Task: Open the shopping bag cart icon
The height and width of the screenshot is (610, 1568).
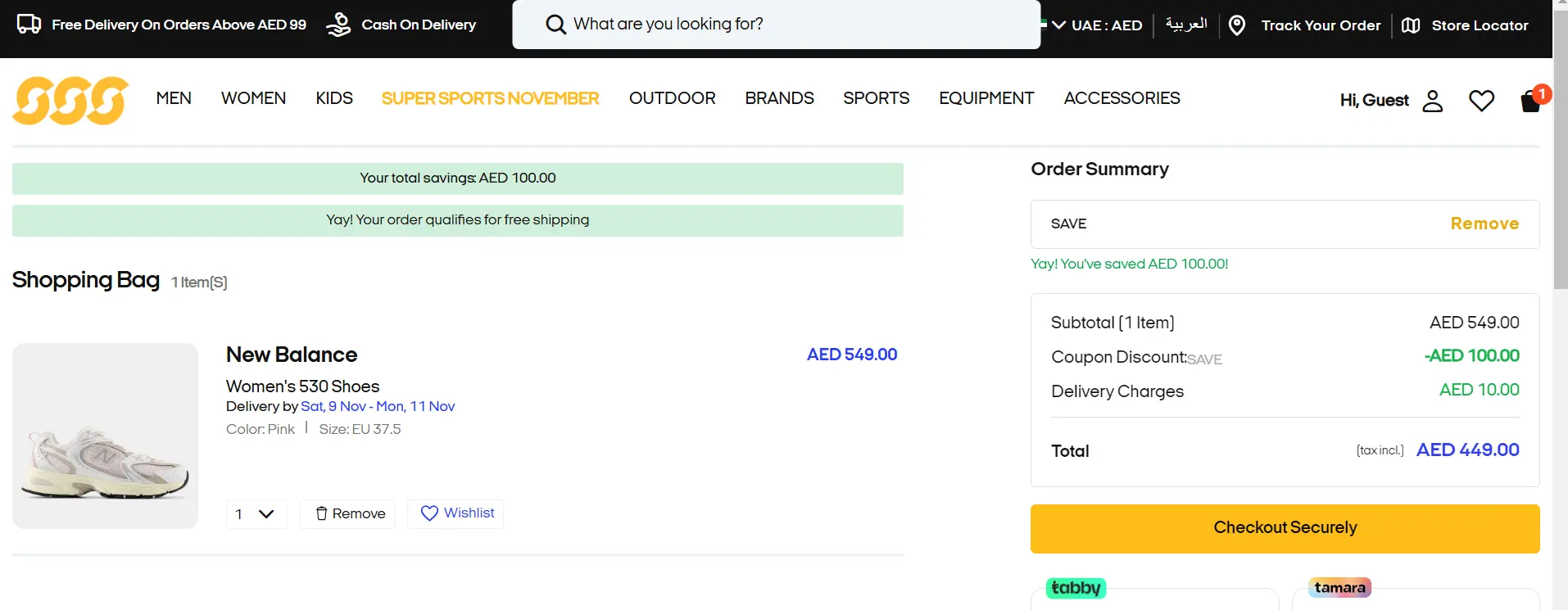Action: [1530, 101]
